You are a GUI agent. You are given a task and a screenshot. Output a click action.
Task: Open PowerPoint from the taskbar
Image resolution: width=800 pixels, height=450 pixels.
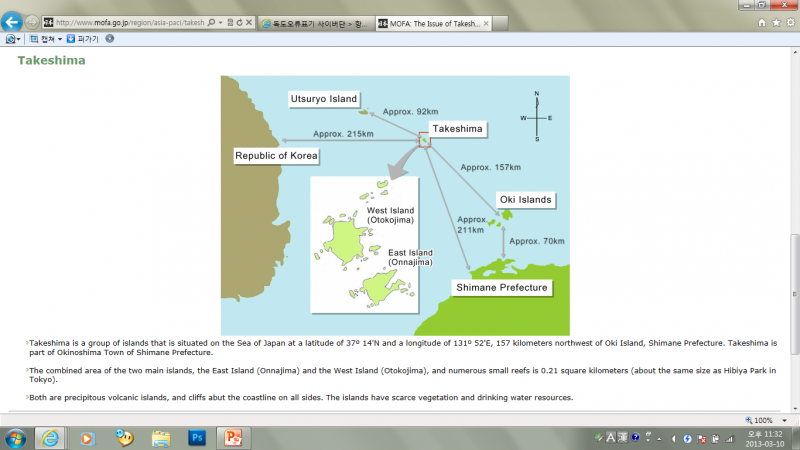pyautogui.click(x=235, y=438)
